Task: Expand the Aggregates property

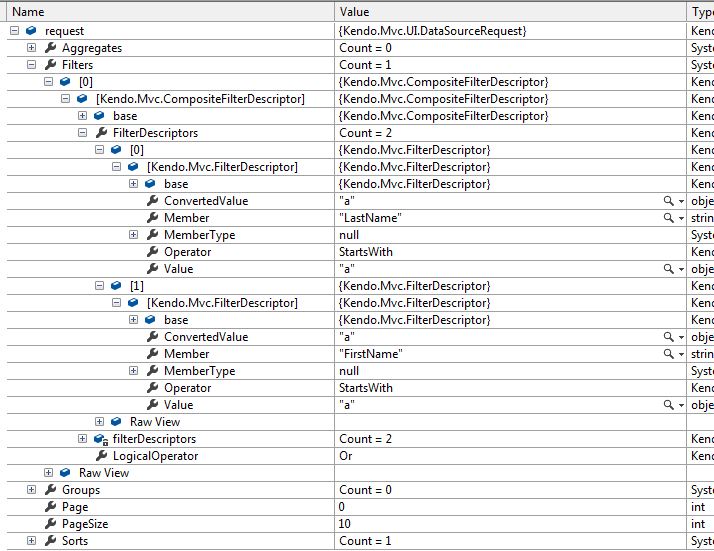Action: (31, 47)
